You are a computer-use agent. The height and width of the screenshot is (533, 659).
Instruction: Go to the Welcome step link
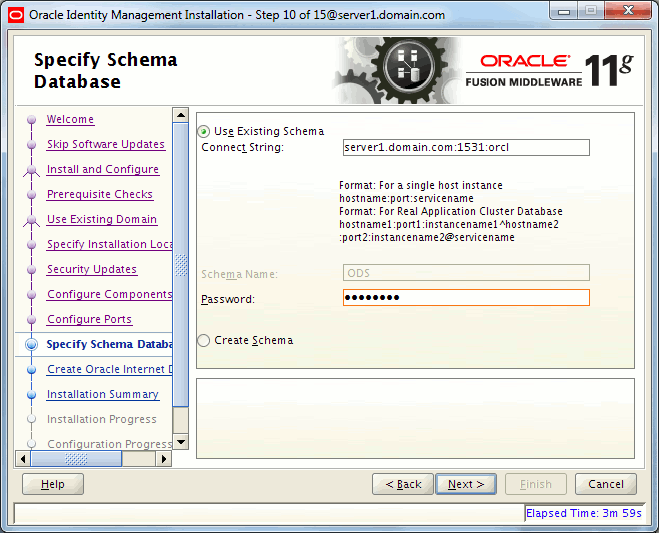pyautogui.click(x=70, y=119)
